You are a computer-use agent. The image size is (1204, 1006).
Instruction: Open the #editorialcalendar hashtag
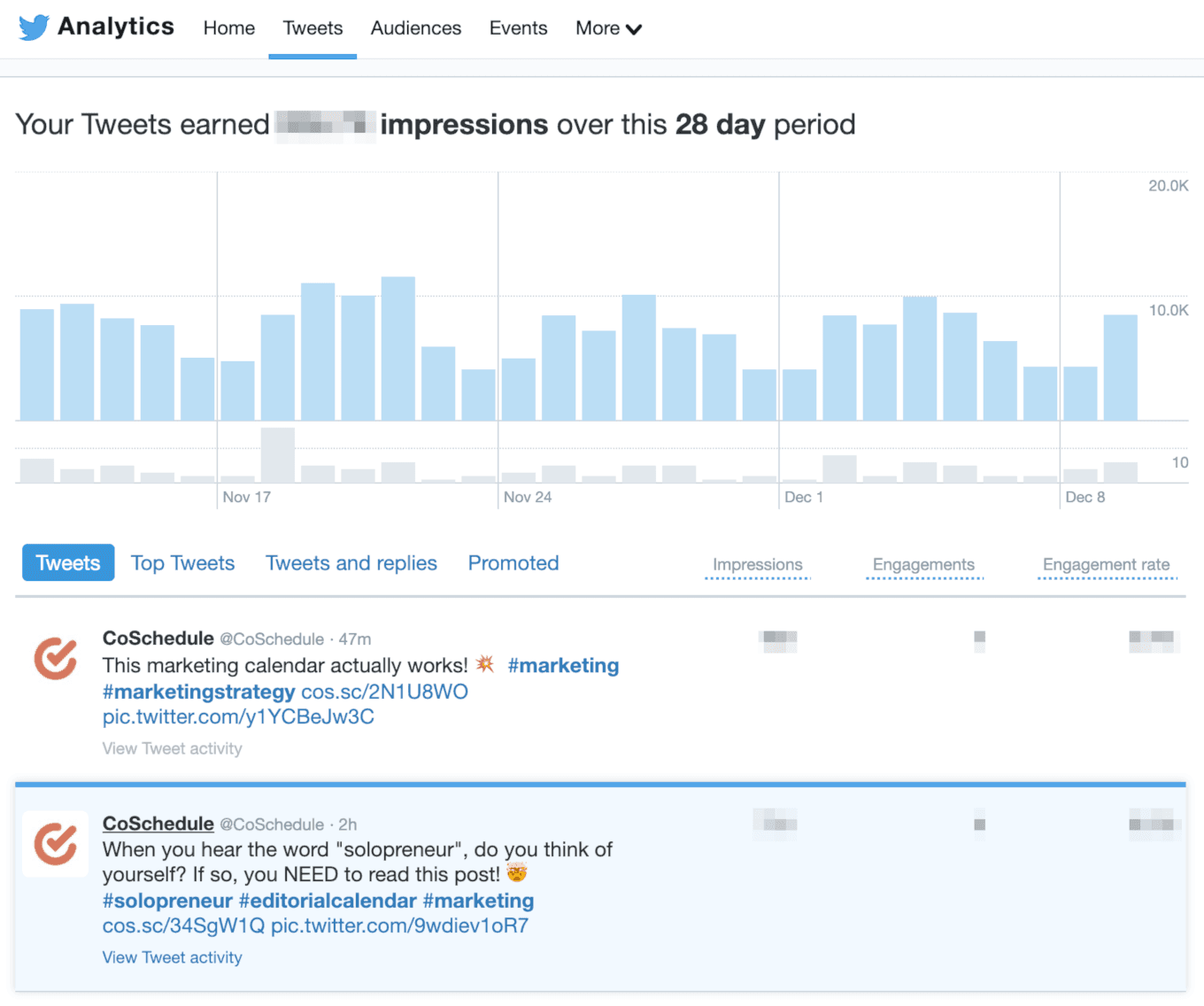pos(328,901)
